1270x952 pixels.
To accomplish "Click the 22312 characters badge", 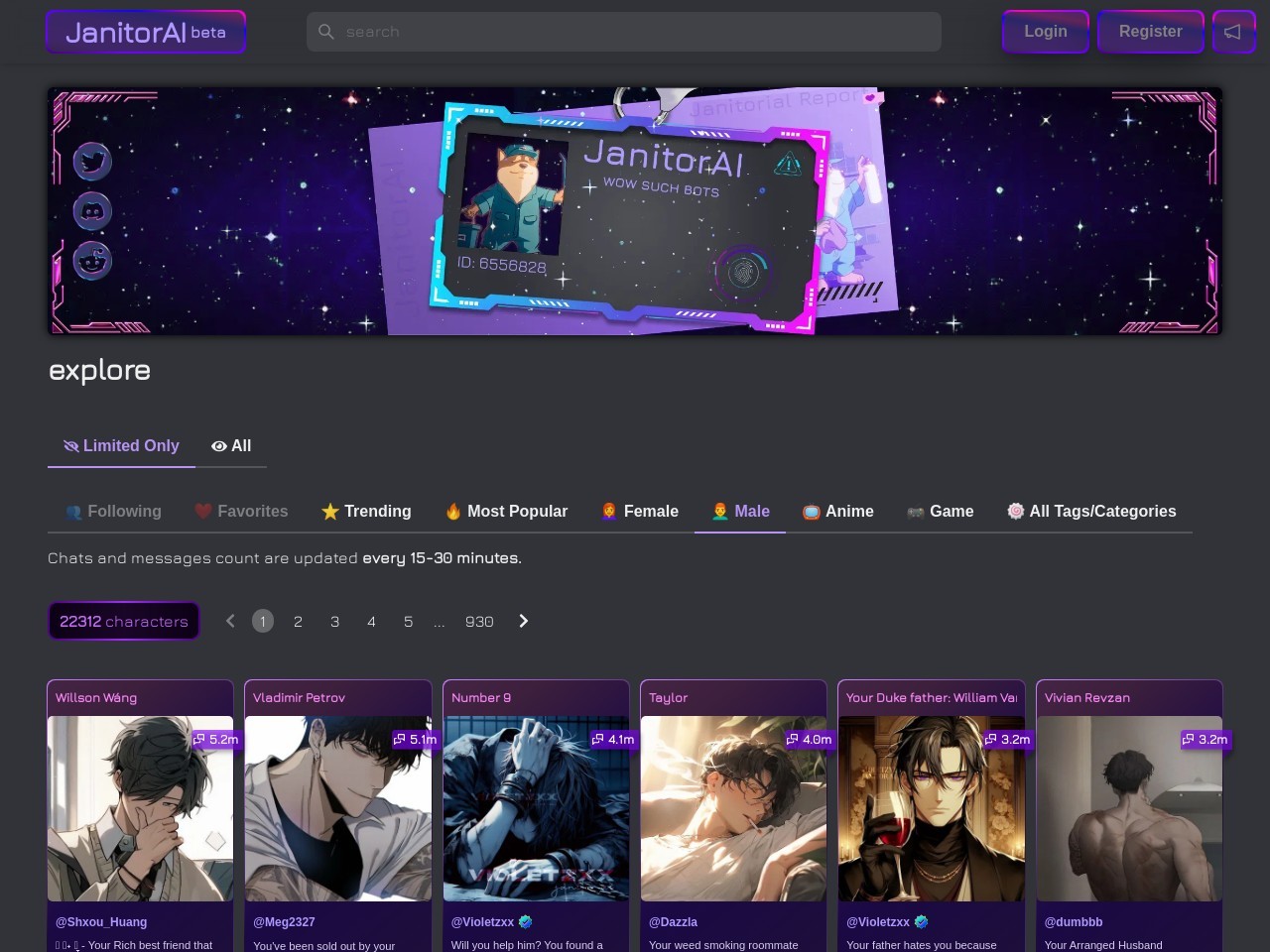I will (x=124, y=621).
